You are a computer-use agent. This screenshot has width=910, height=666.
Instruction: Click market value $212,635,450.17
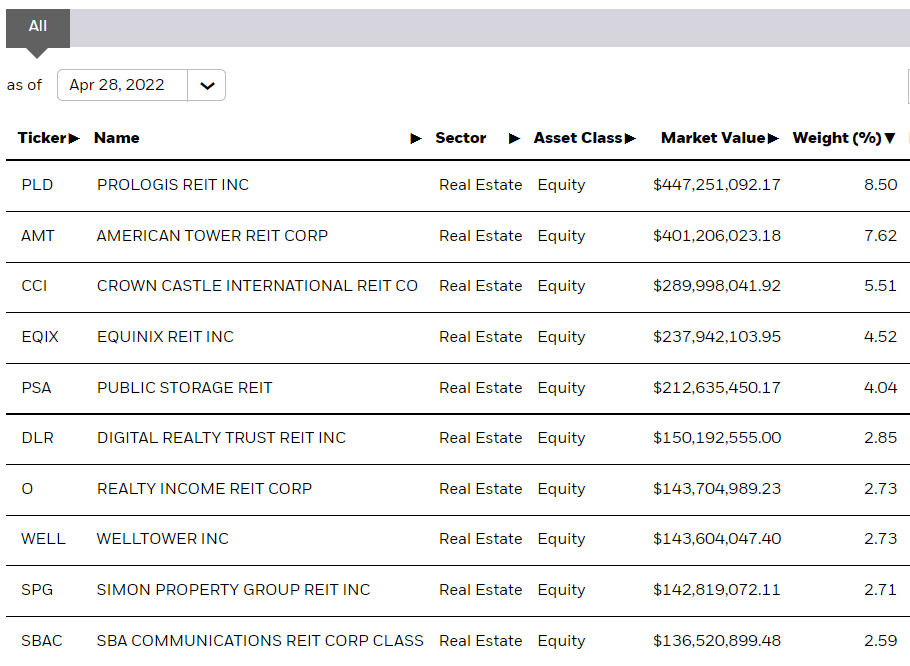[717, 388]
